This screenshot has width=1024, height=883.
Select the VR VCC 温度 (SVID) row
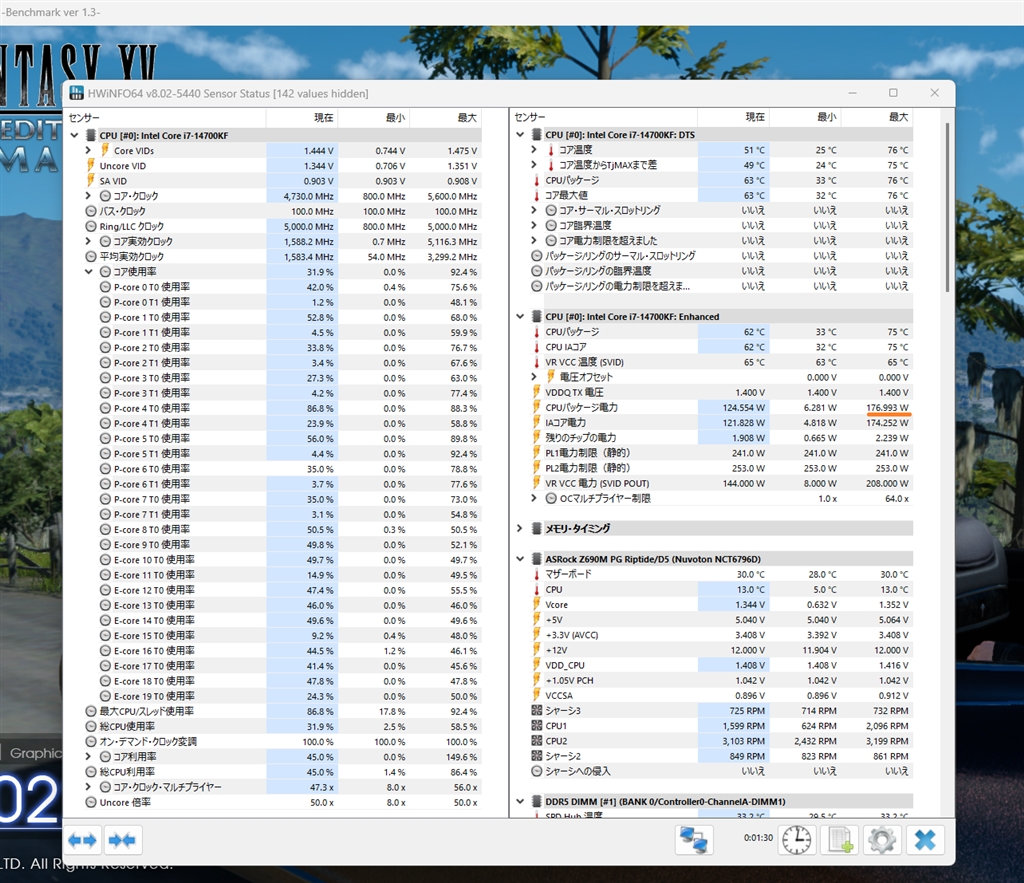click(713, 362)
